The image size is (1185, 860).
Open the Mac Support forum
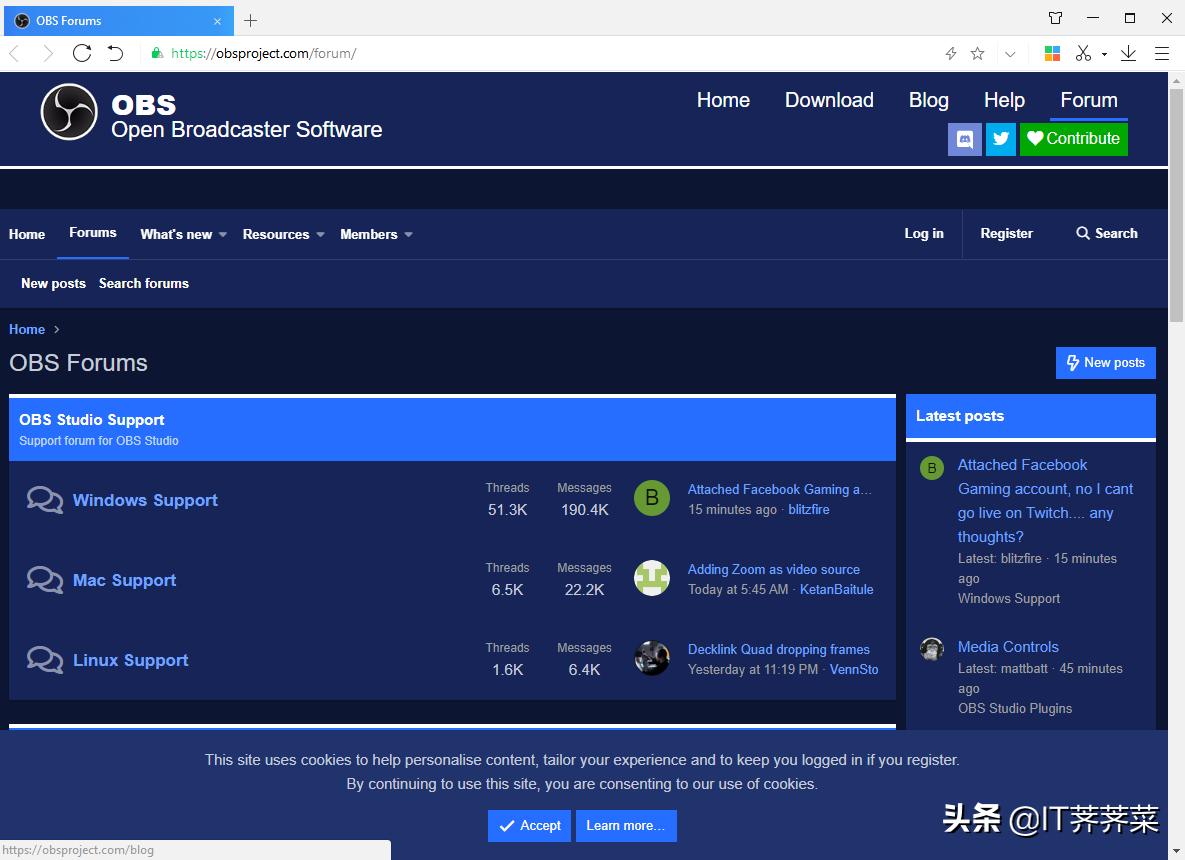pos(125,580)
